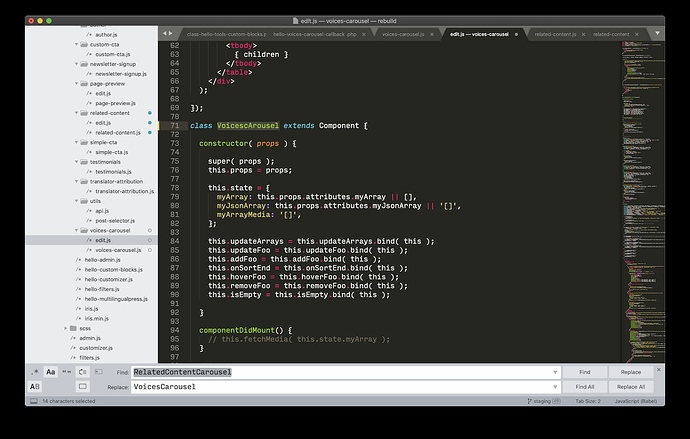Viewport: 690px width, 439px height.
Task: Open simple-cta.js file
Action: 111,152
